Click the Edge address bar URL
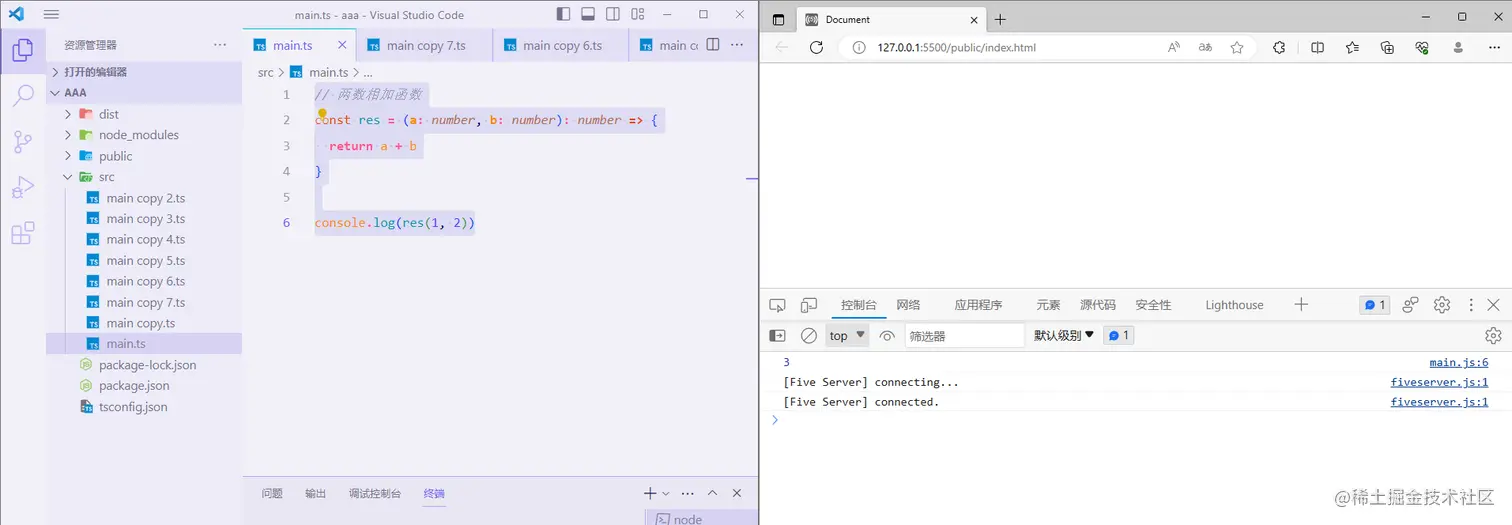The image size is (1512, 525). point(958,47)
